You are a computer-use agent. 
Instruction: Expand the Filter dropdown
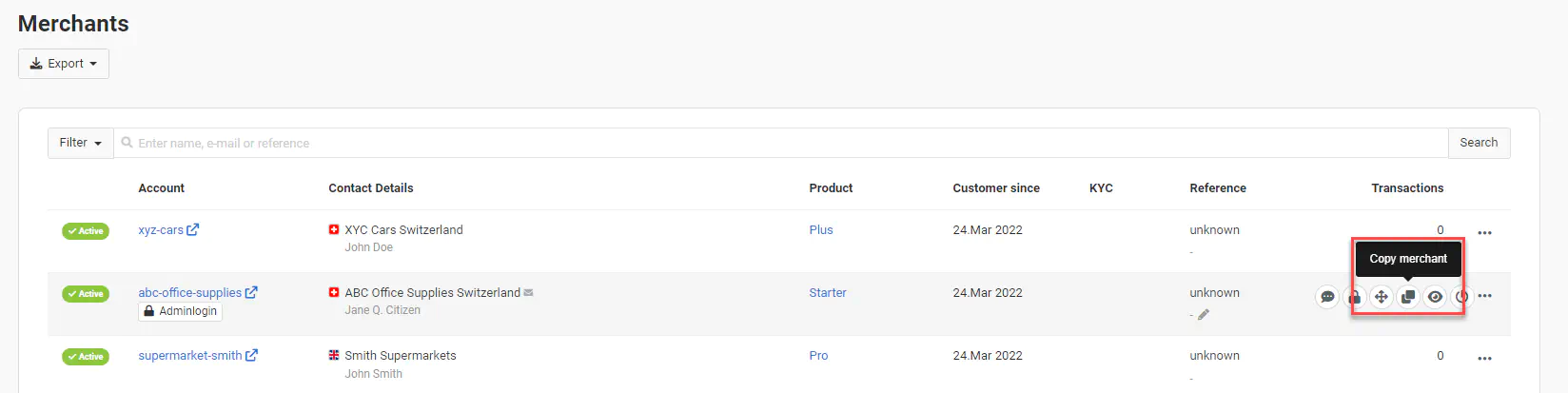click(x=80, y=143)
